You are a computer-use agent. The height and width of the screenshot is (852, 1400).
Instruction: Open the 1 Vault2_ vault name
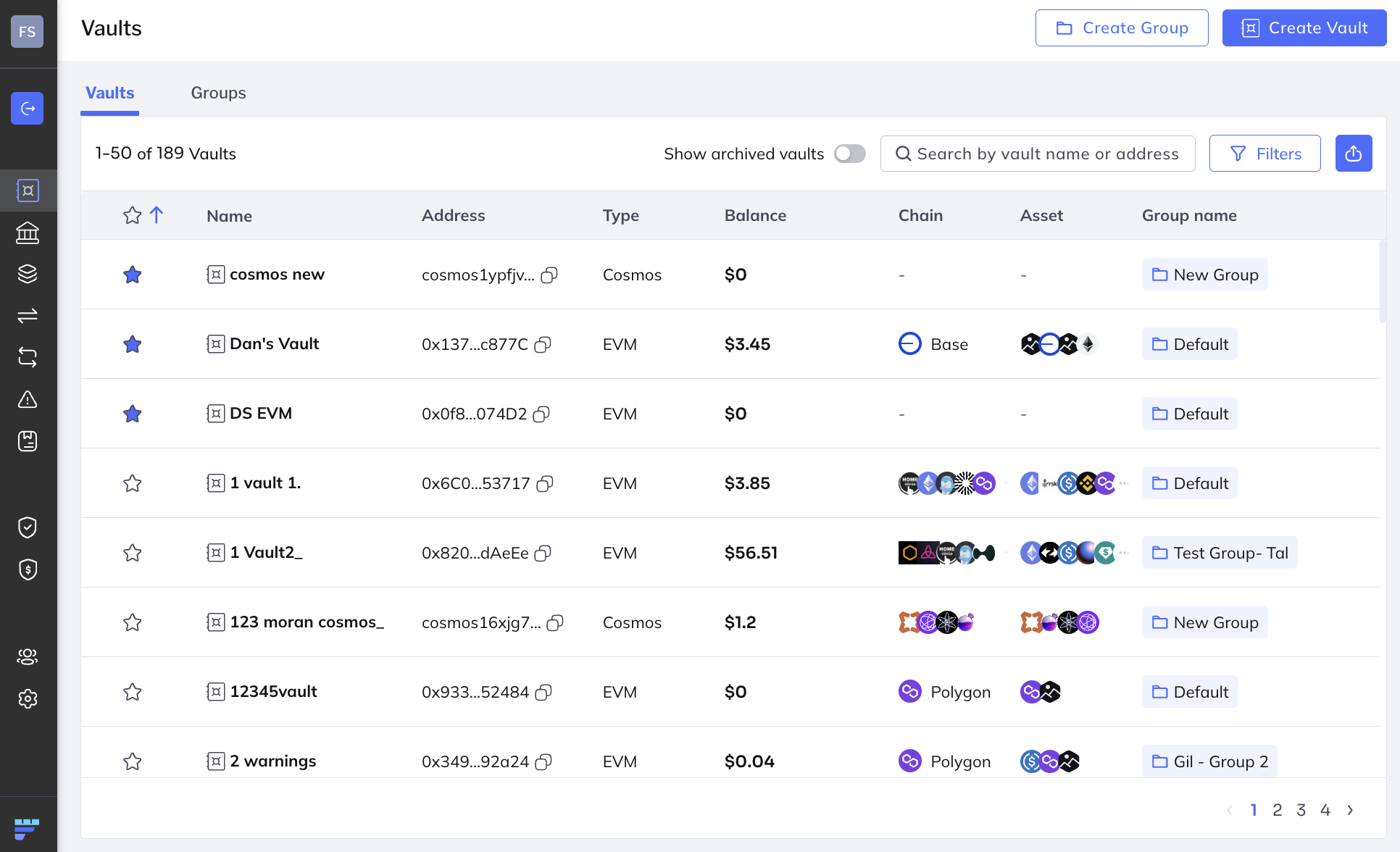(x=266, y=552)
